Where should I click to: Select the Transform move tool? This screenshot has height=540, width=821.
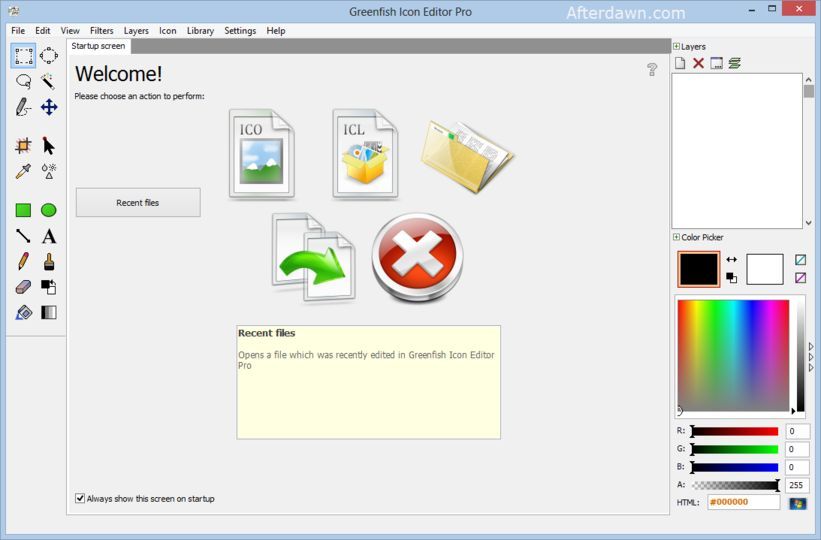click(x=49, y=107)
